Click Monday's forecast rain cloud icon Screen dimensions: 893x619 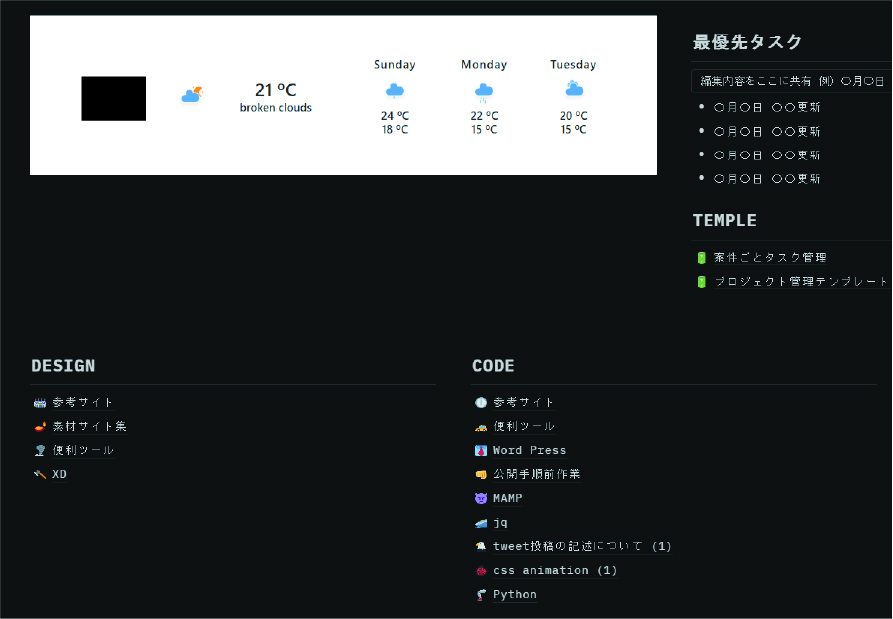click(484, 91)
